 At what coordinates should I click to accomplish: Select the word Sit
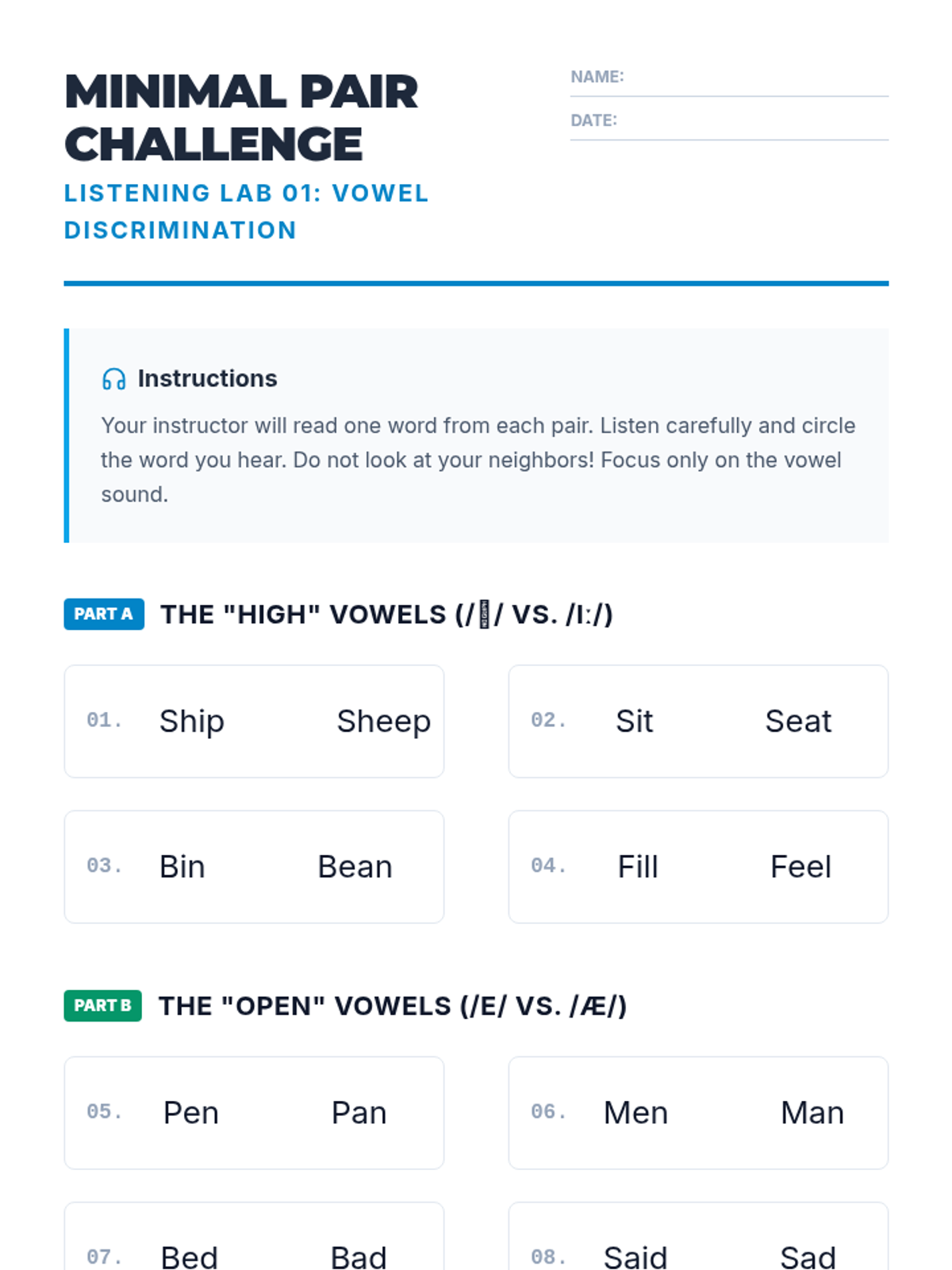coord(634,722)
